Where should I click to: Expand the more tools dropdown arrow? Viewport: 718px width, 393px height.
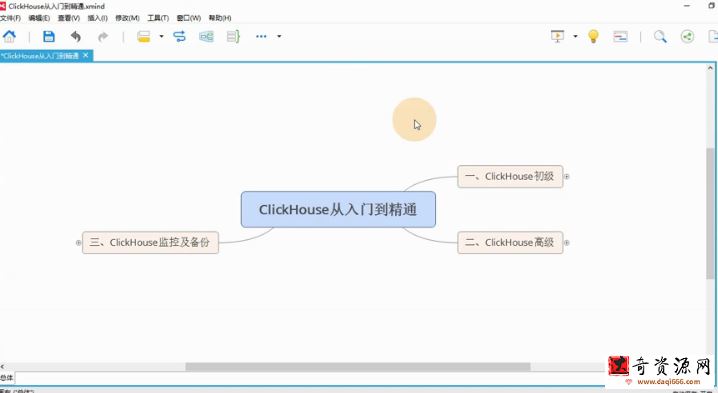point(279,37)
